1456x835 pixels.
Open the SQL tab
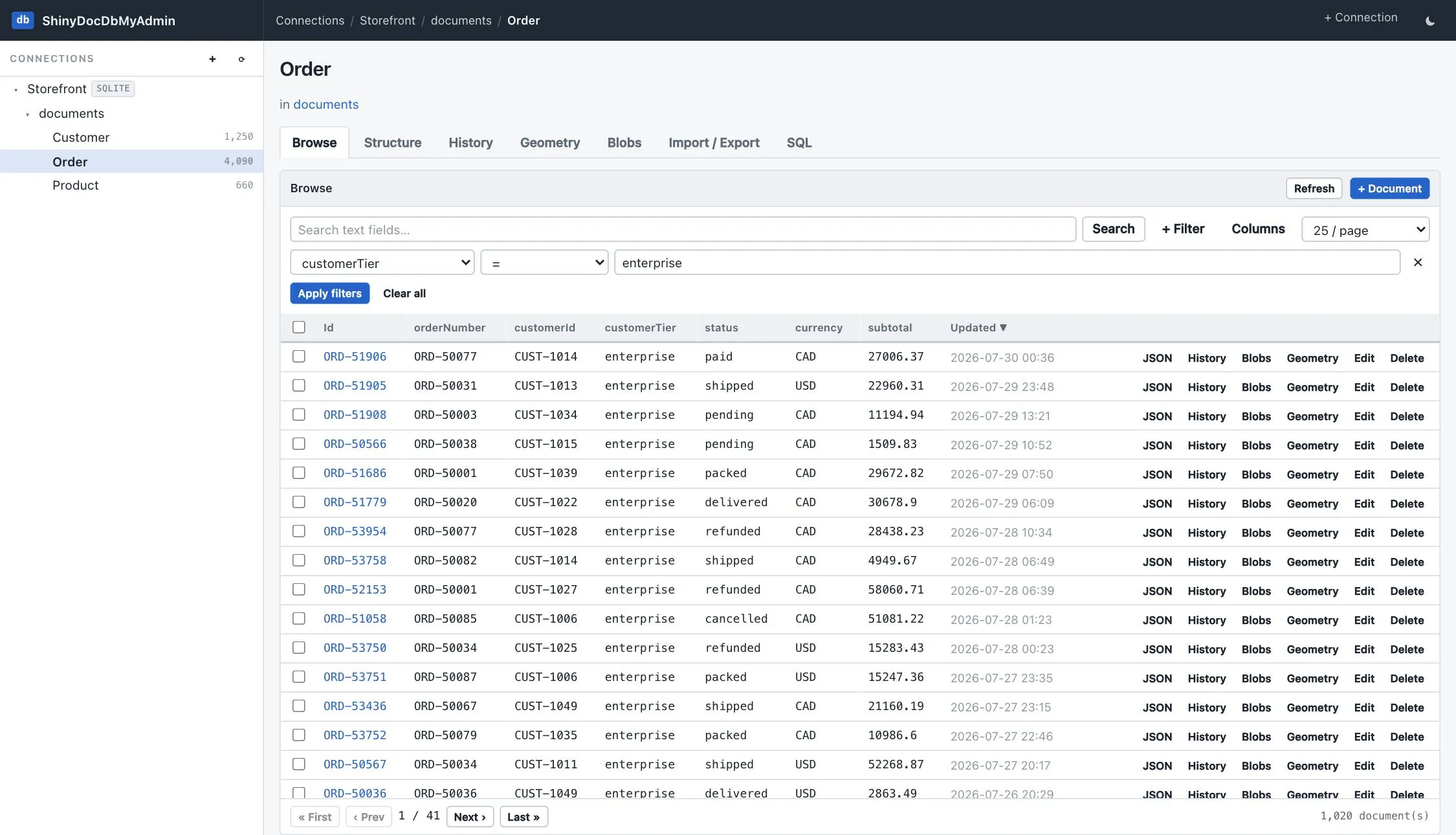(799, 142)
